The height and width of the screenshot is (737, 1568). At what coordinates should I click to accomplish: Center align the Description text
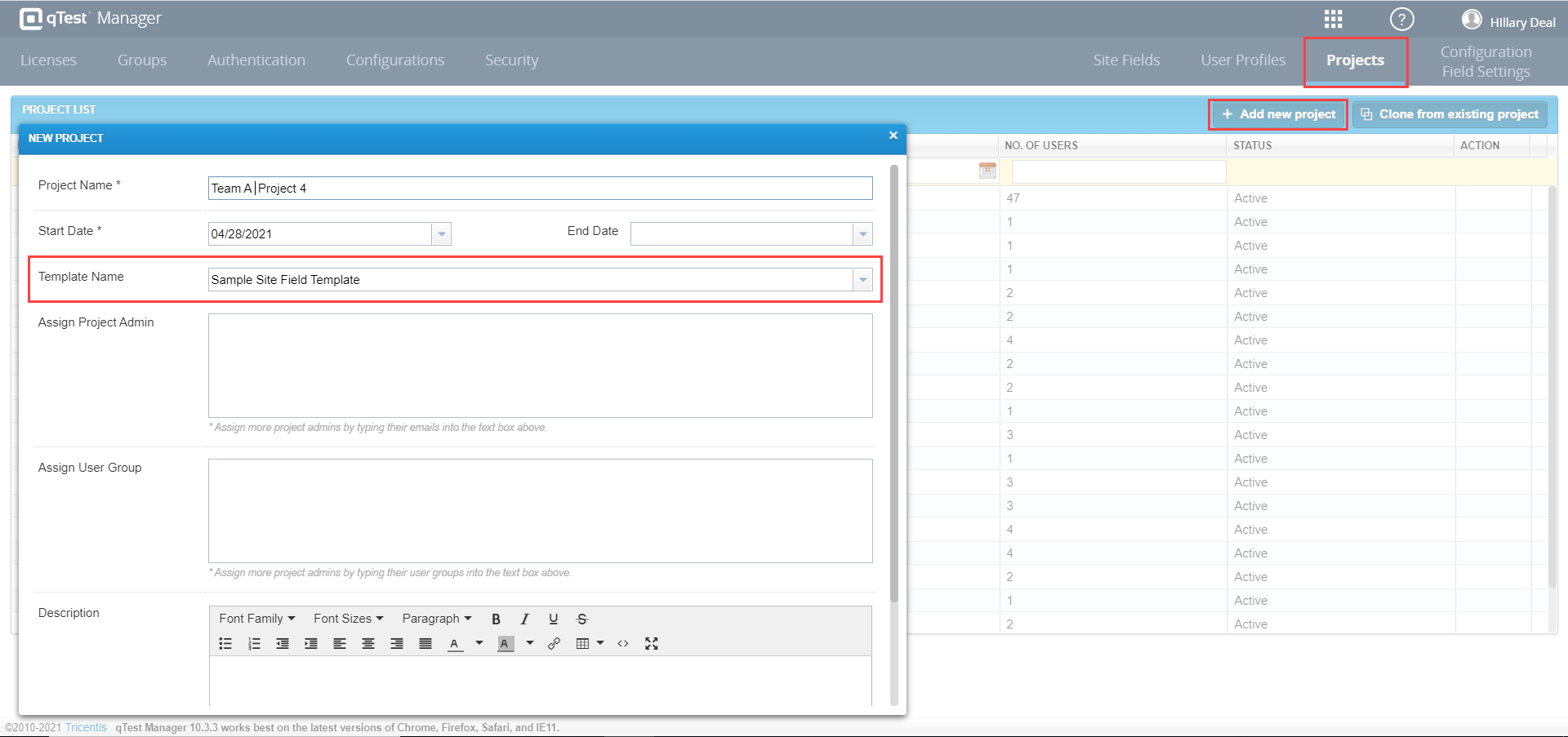[368, 644]
